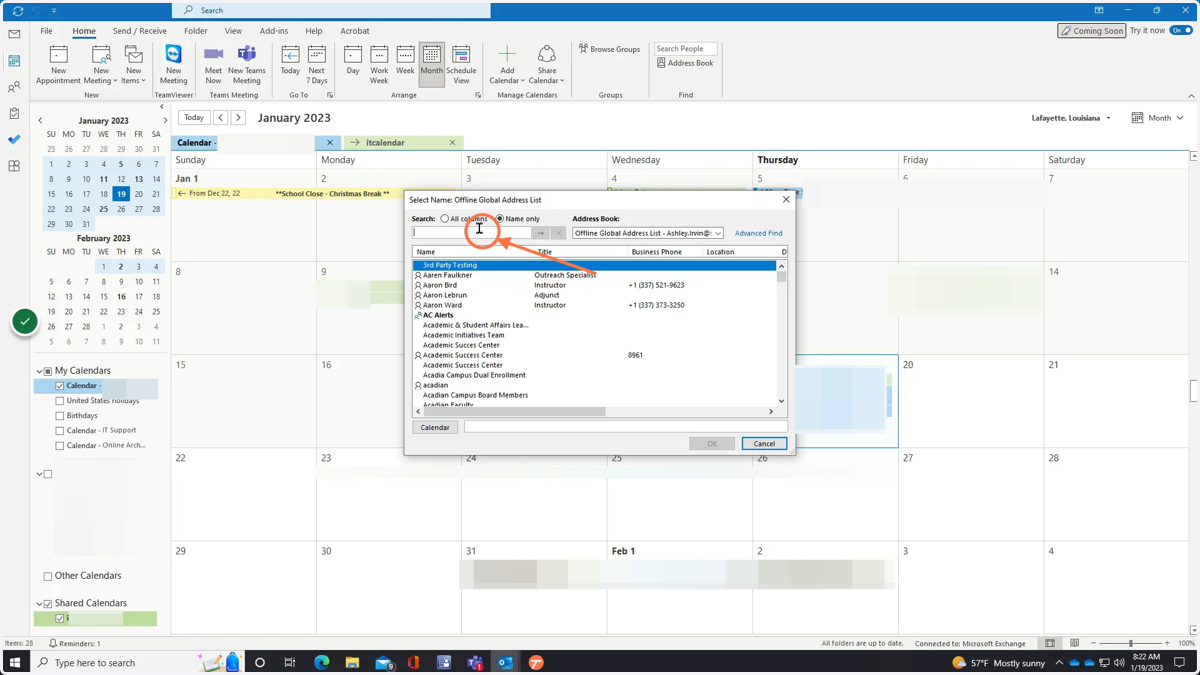The width and height of the screenshot is (1200, 675).
Task: Click the Today button above calendar
Action: pos(194,118)
